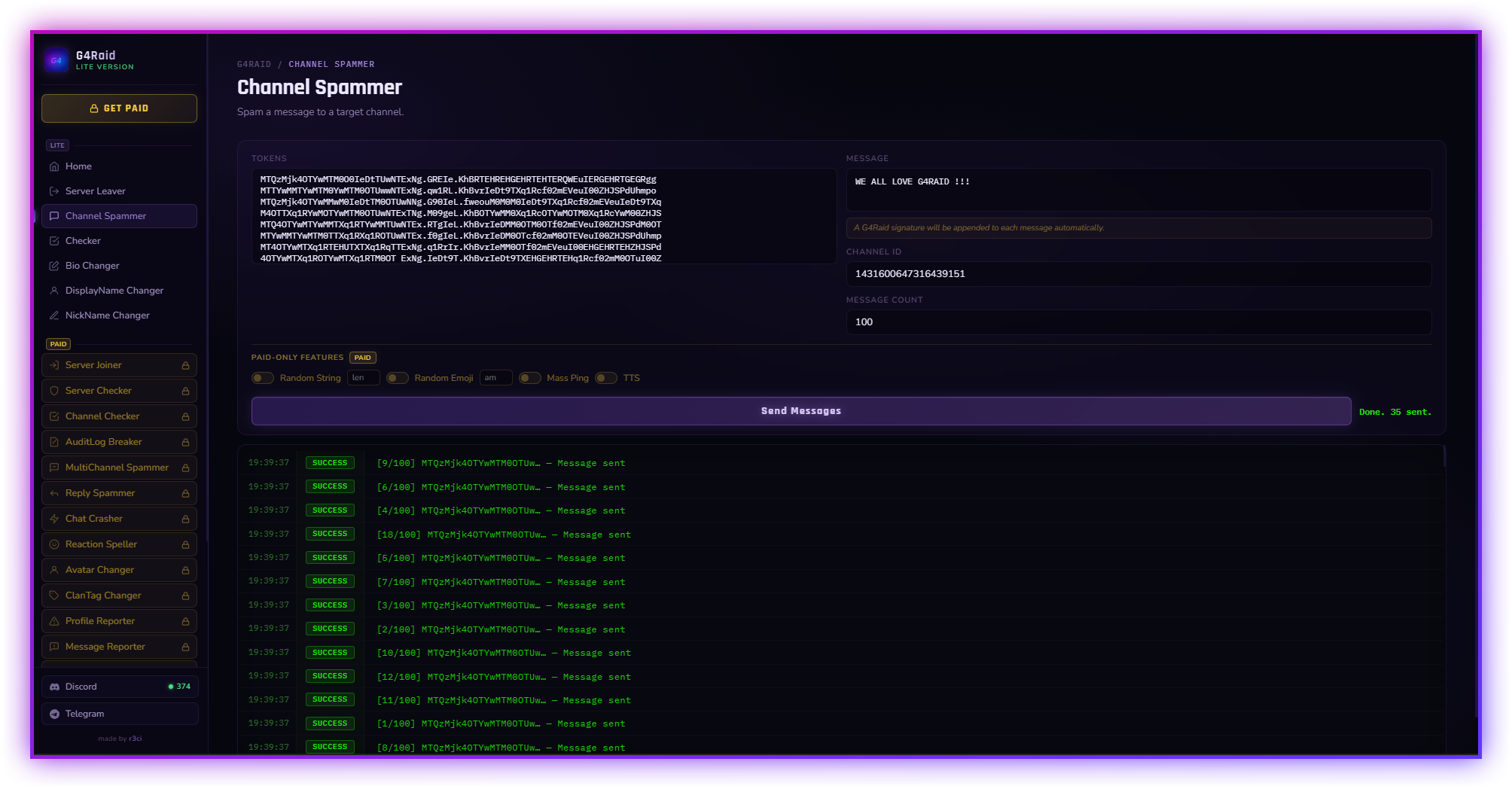Click the Discord logo icon

[x=54, y=687]
